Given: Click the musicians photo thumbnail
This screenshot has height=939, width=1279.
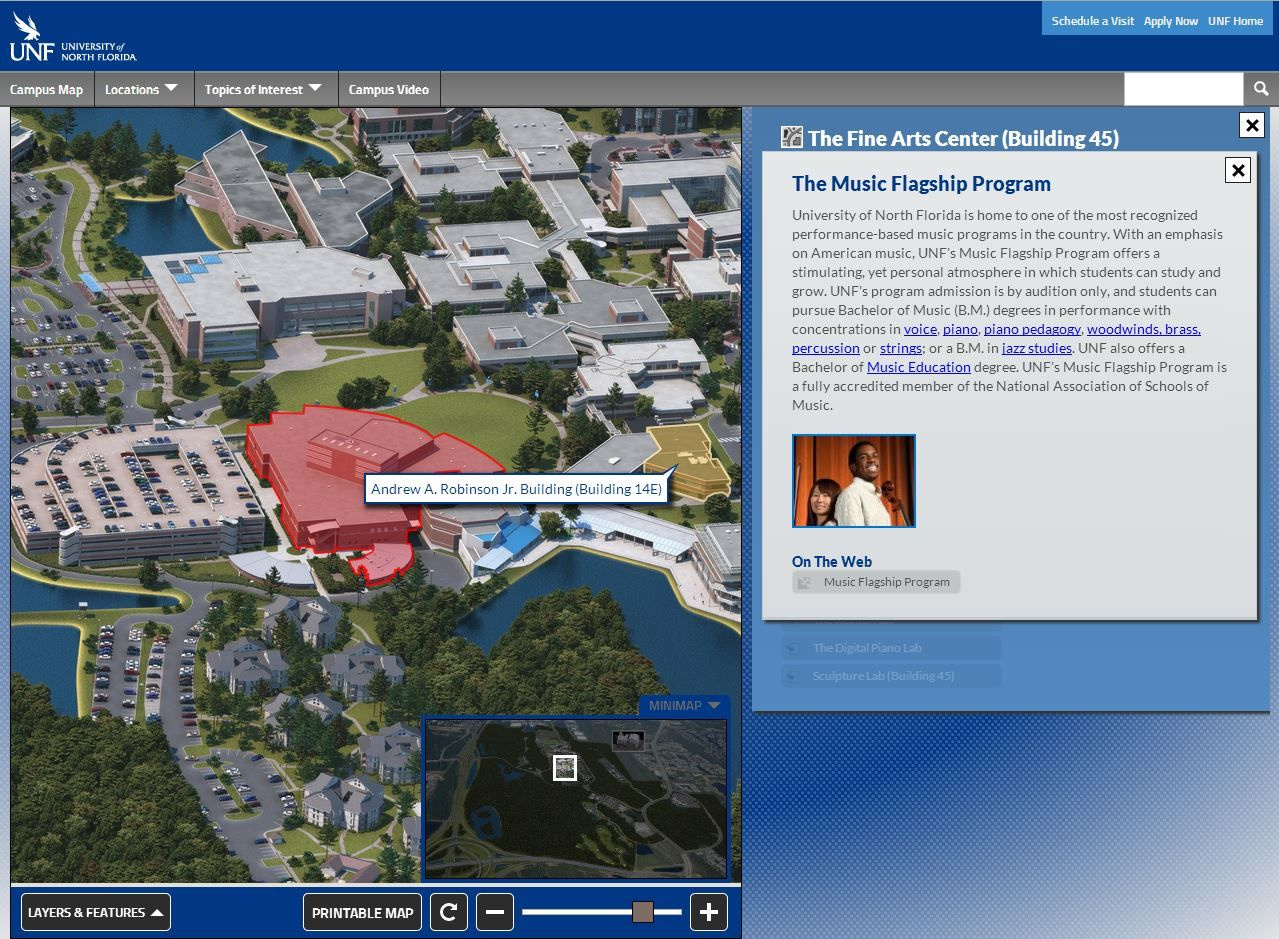Looking at the screenshot, I should [854, 481].
